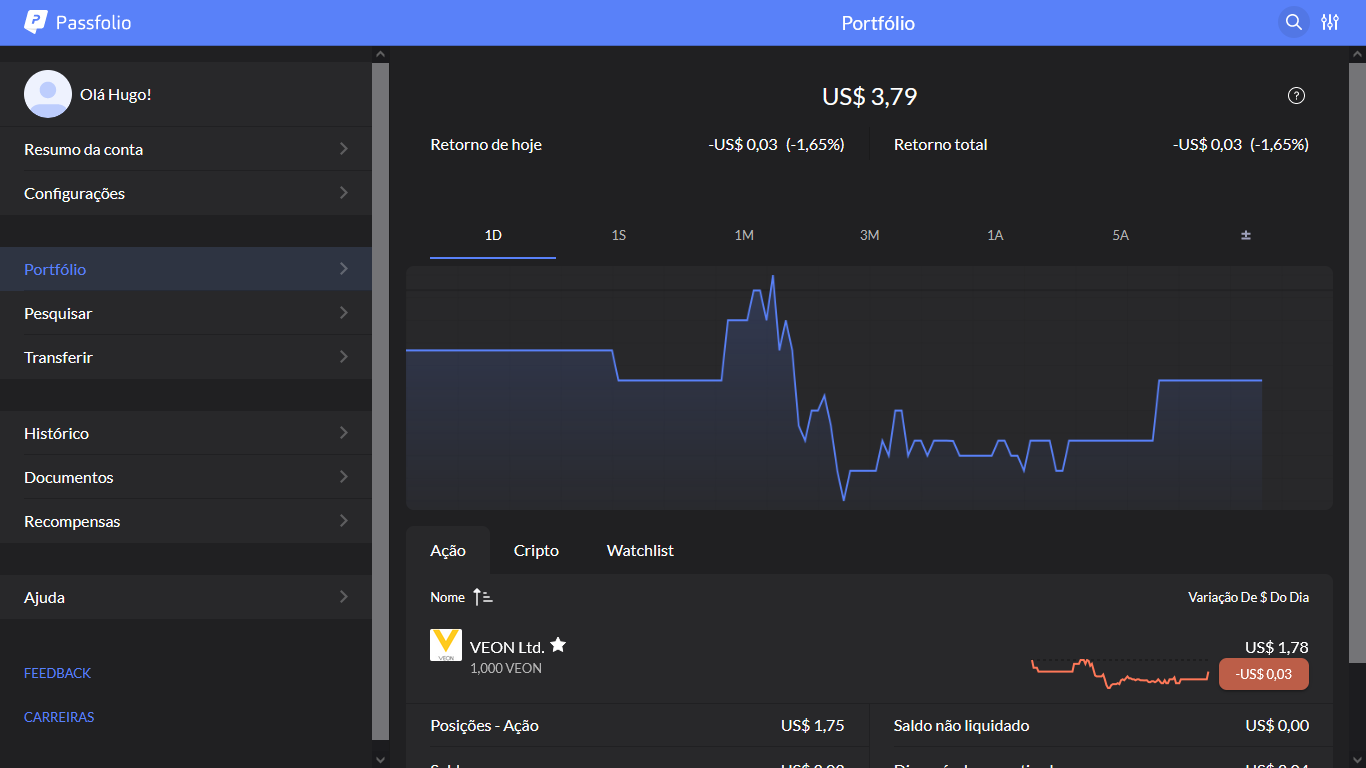Click the Retorno total label
This screenshot has width=1366, height=768.
pos(940,144)
